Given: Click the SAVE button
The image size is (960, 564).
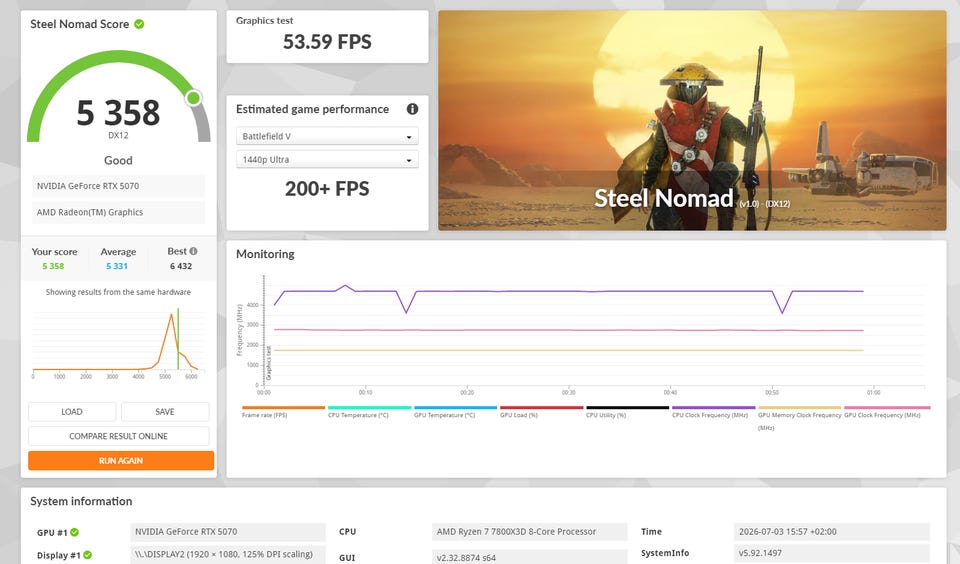Looking at the screenshot, I should [x=165, y=412].
